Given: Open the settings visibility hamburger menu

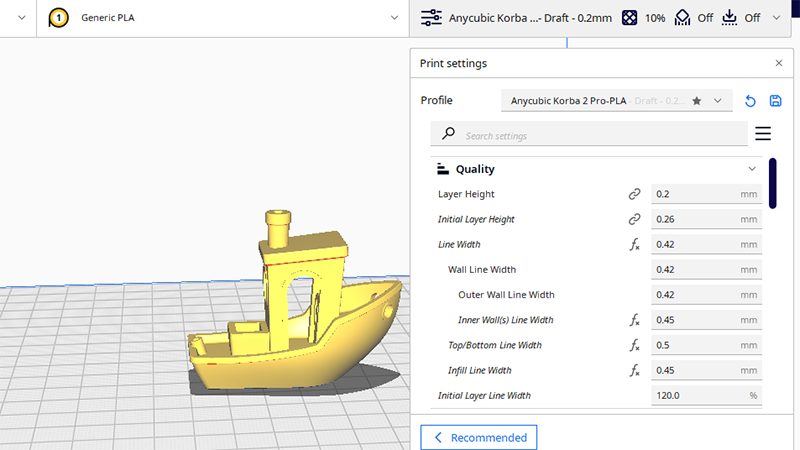Looking at the screenshot, I should [x=763, y=134].
